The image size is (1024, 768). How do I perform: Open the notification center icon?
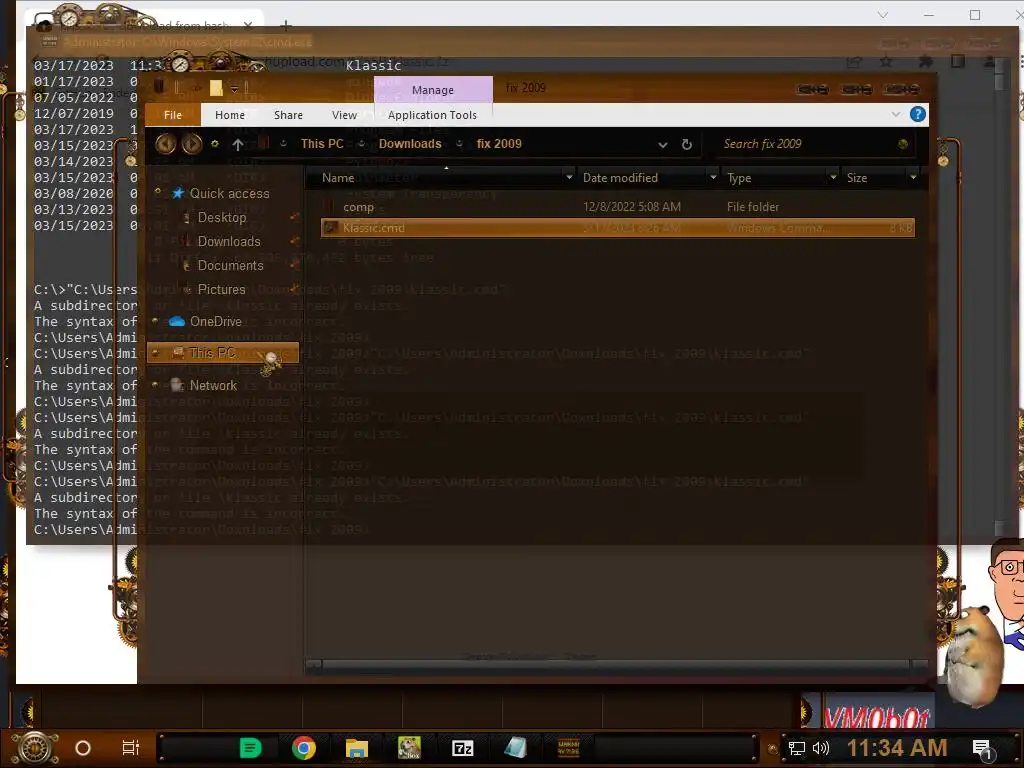pos(982,748)
